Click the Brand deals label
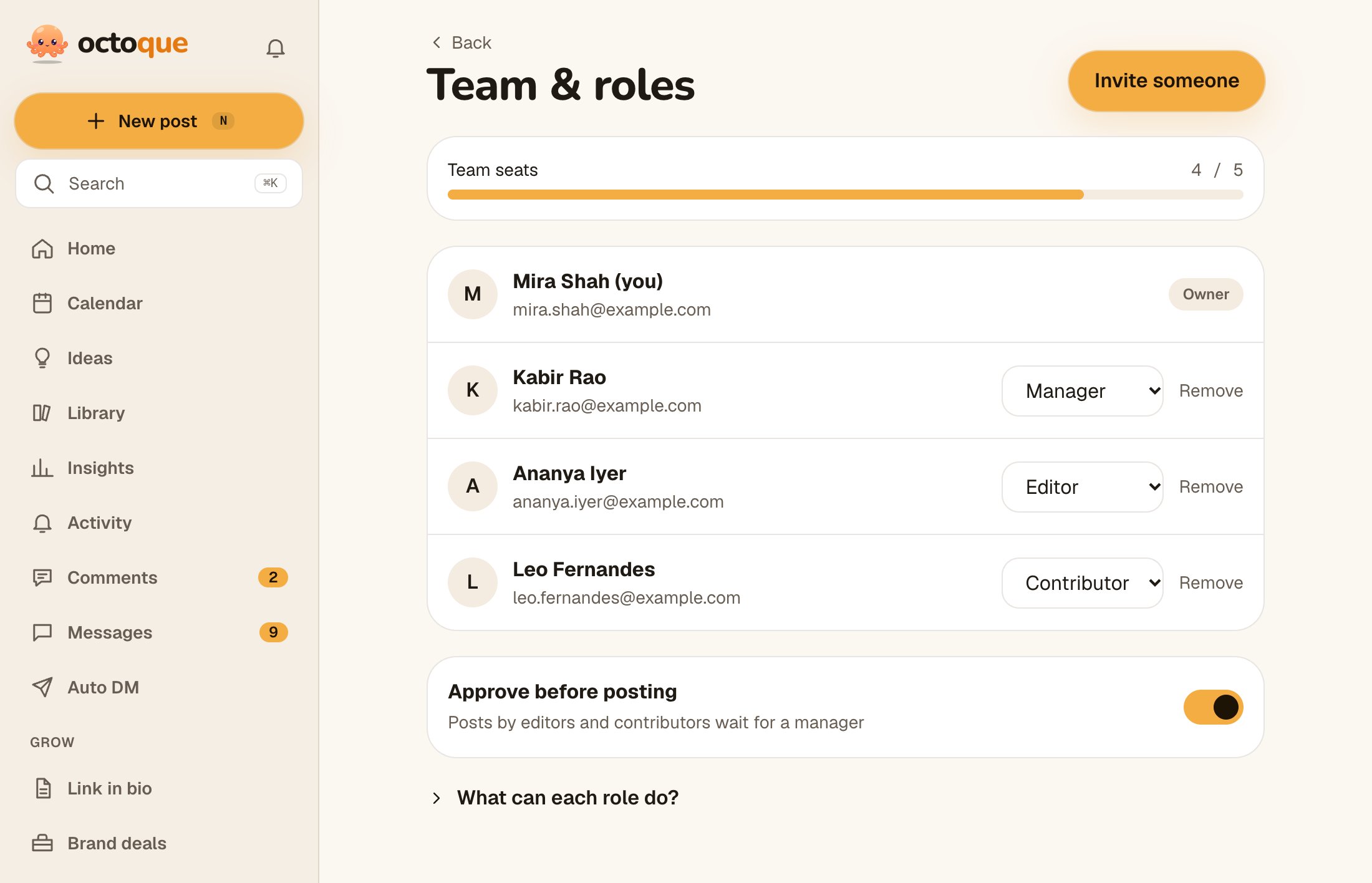This screenshot has width=1372, height=883. point(117,843)
